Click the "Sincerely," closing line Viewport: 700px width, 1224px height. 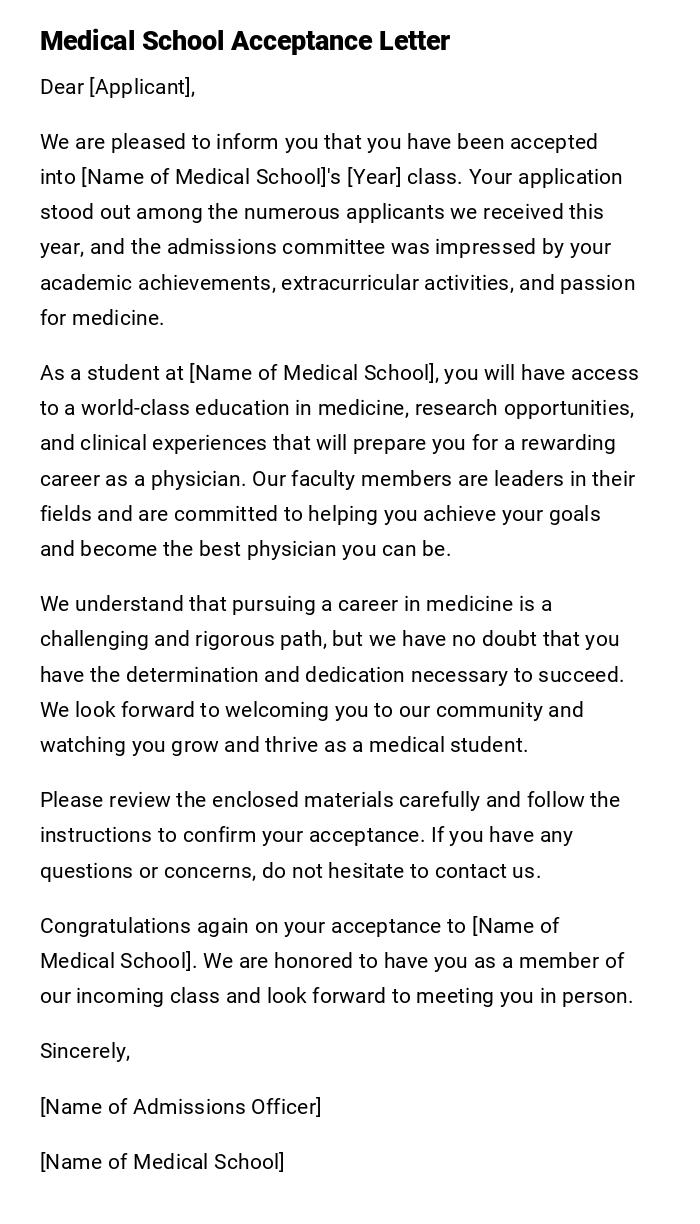85,1051
